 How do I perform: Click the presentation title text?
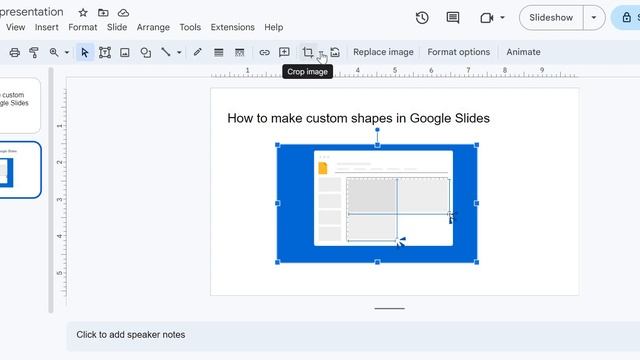(31, 12)
